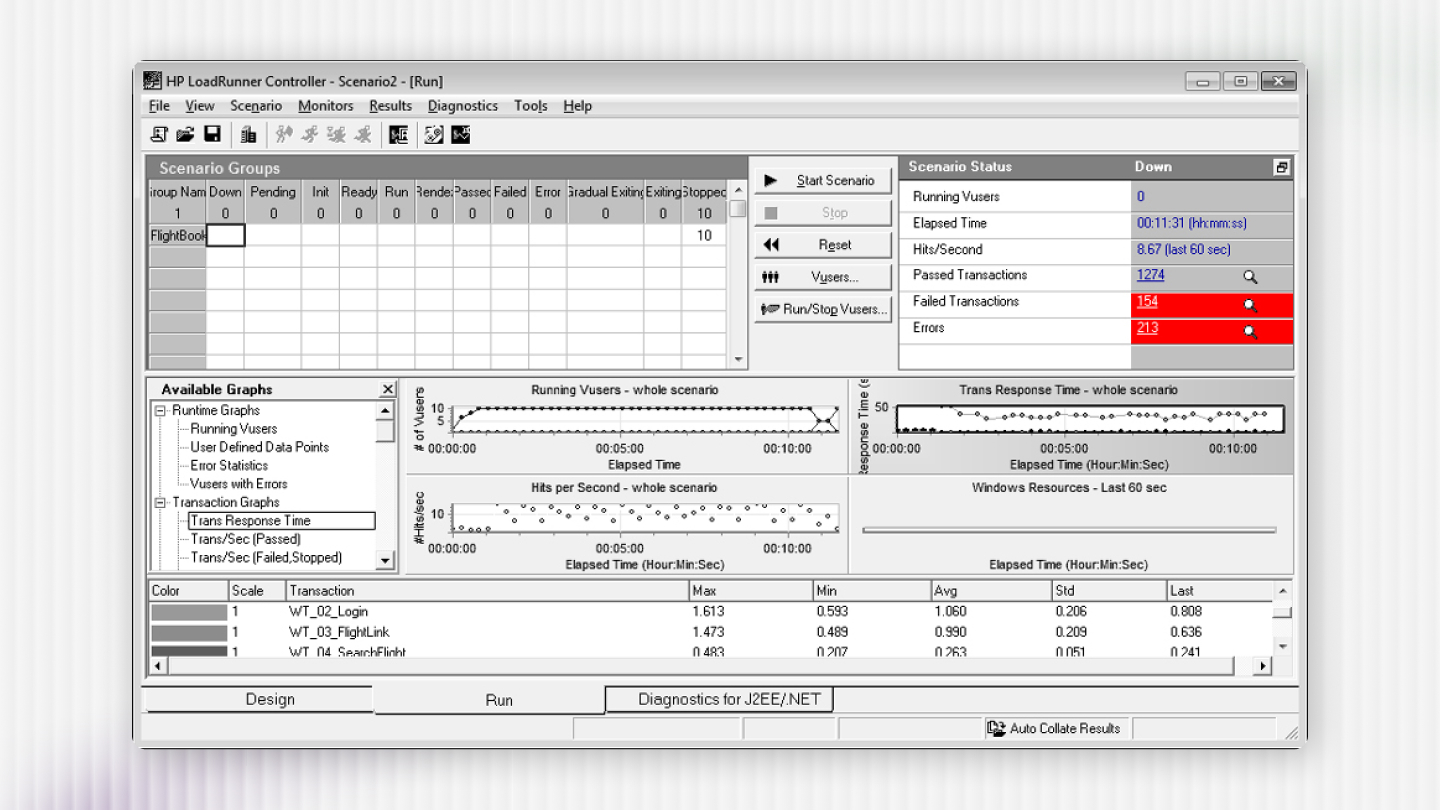Open the 213 errors link

click(x=1147, y=328)
